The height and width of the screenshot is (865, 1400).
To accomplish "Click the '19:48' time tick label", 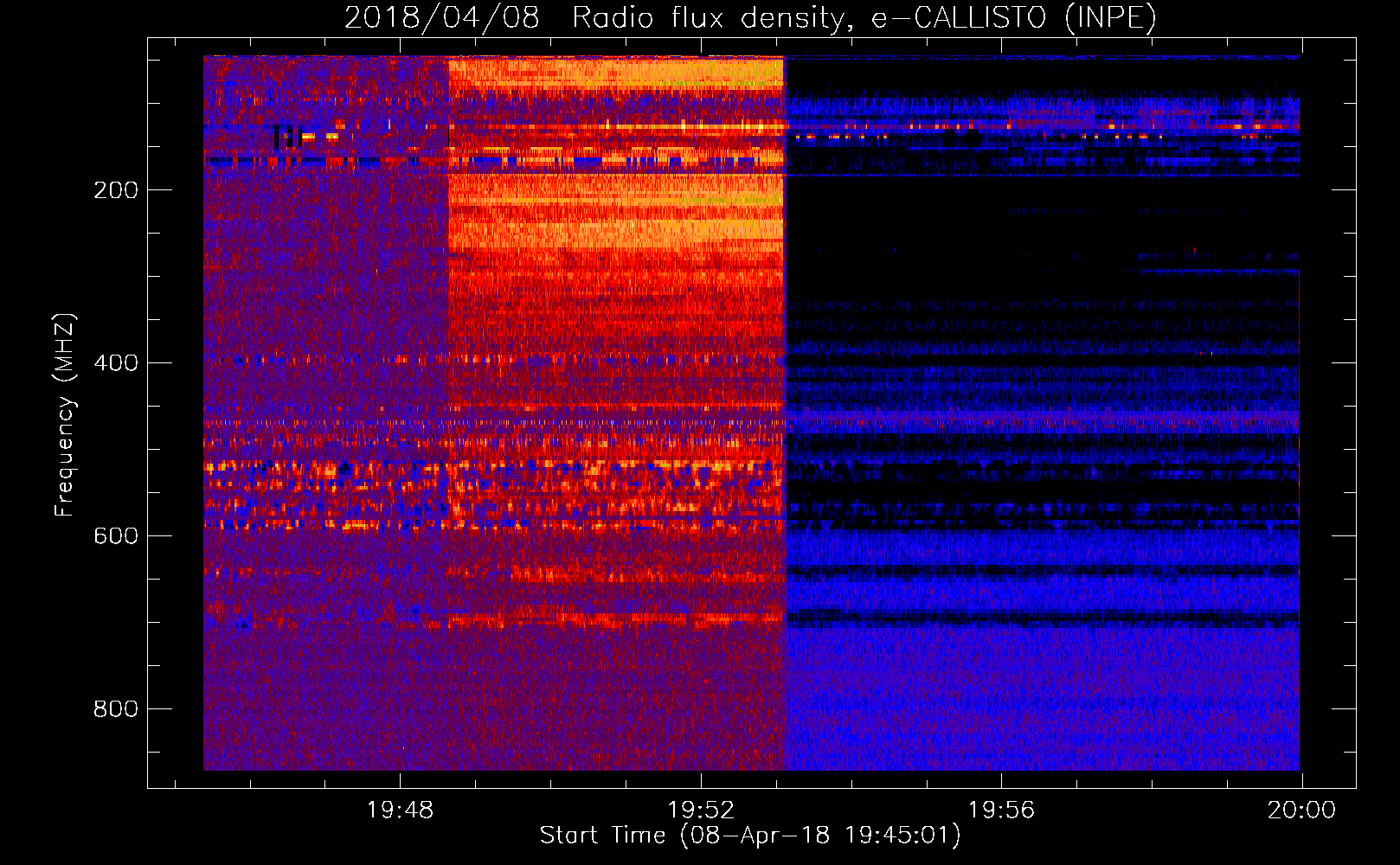I will click(400, 811).
